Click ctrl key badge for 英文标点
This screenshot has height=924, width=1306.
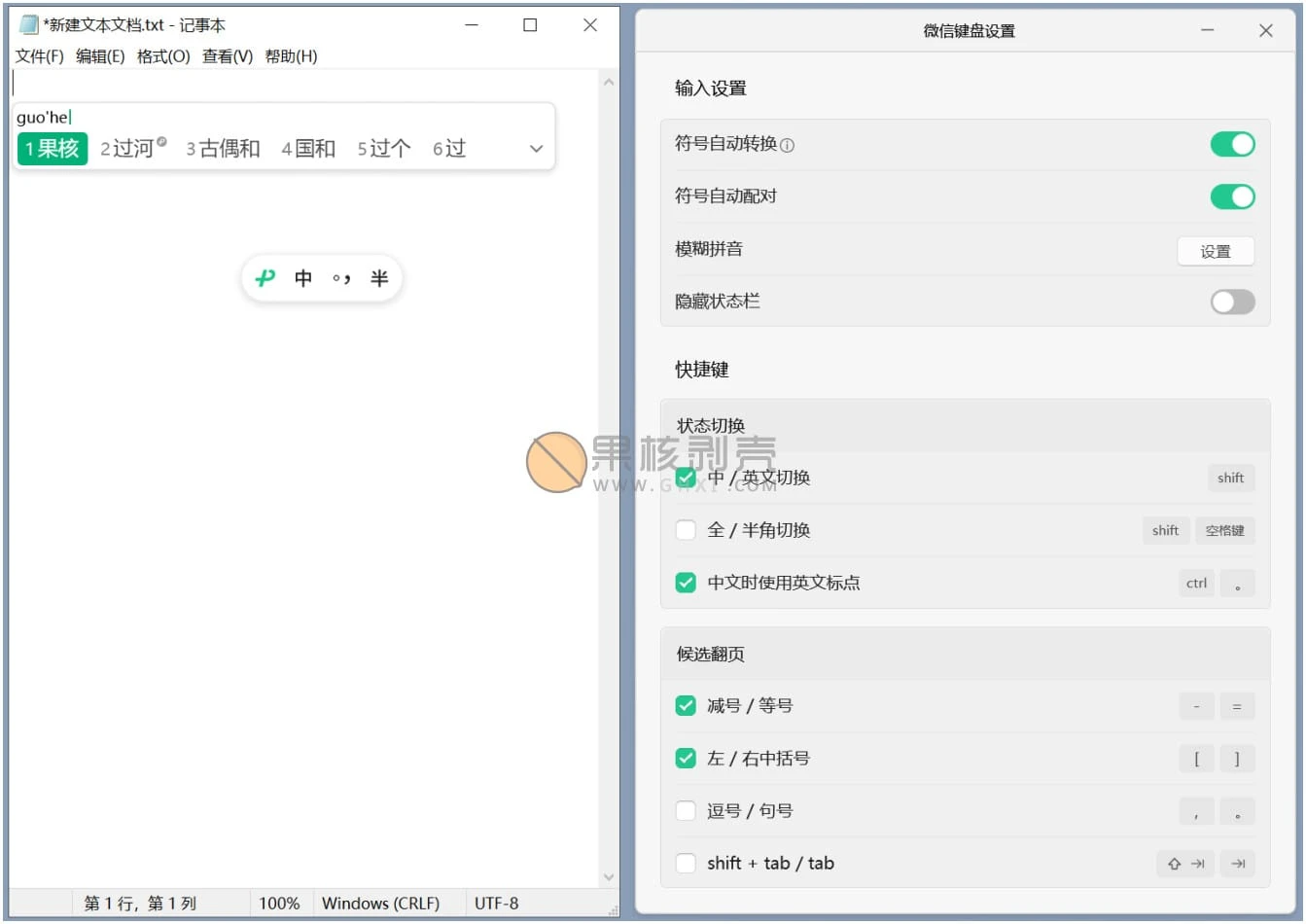point(1196,583)
